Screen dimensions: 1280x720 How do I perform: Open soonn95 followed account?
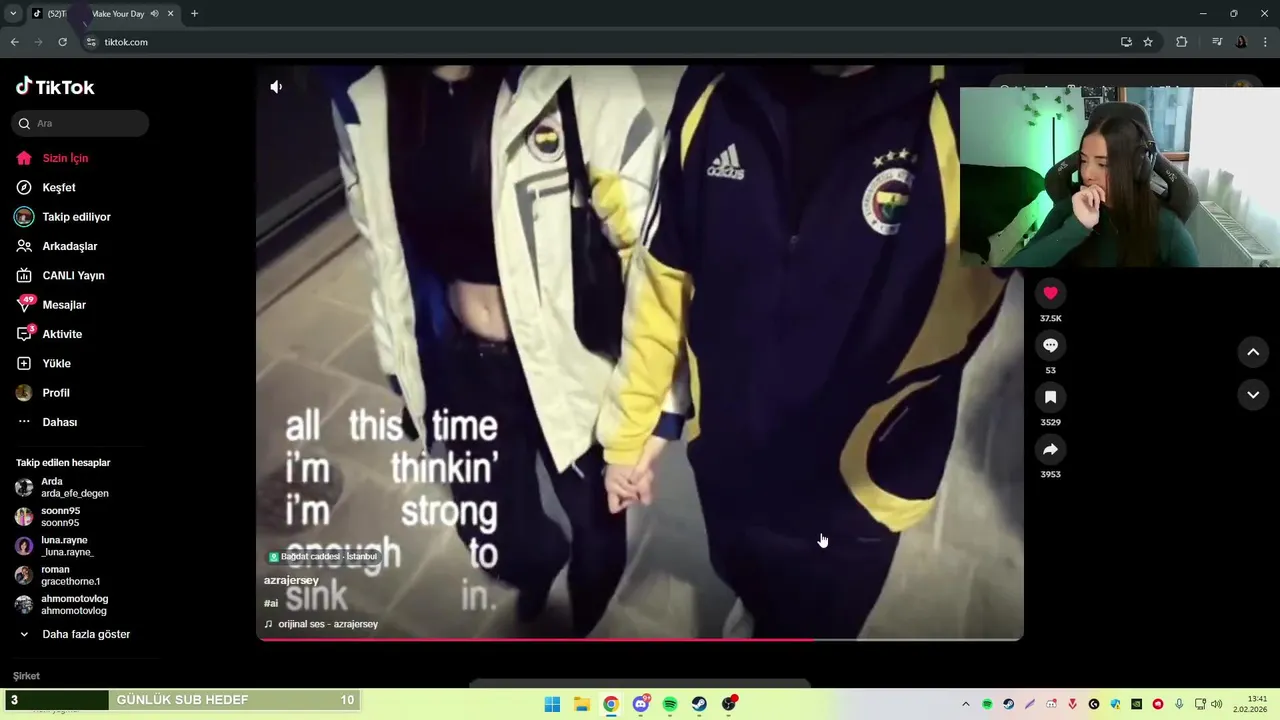pos(60,517)
